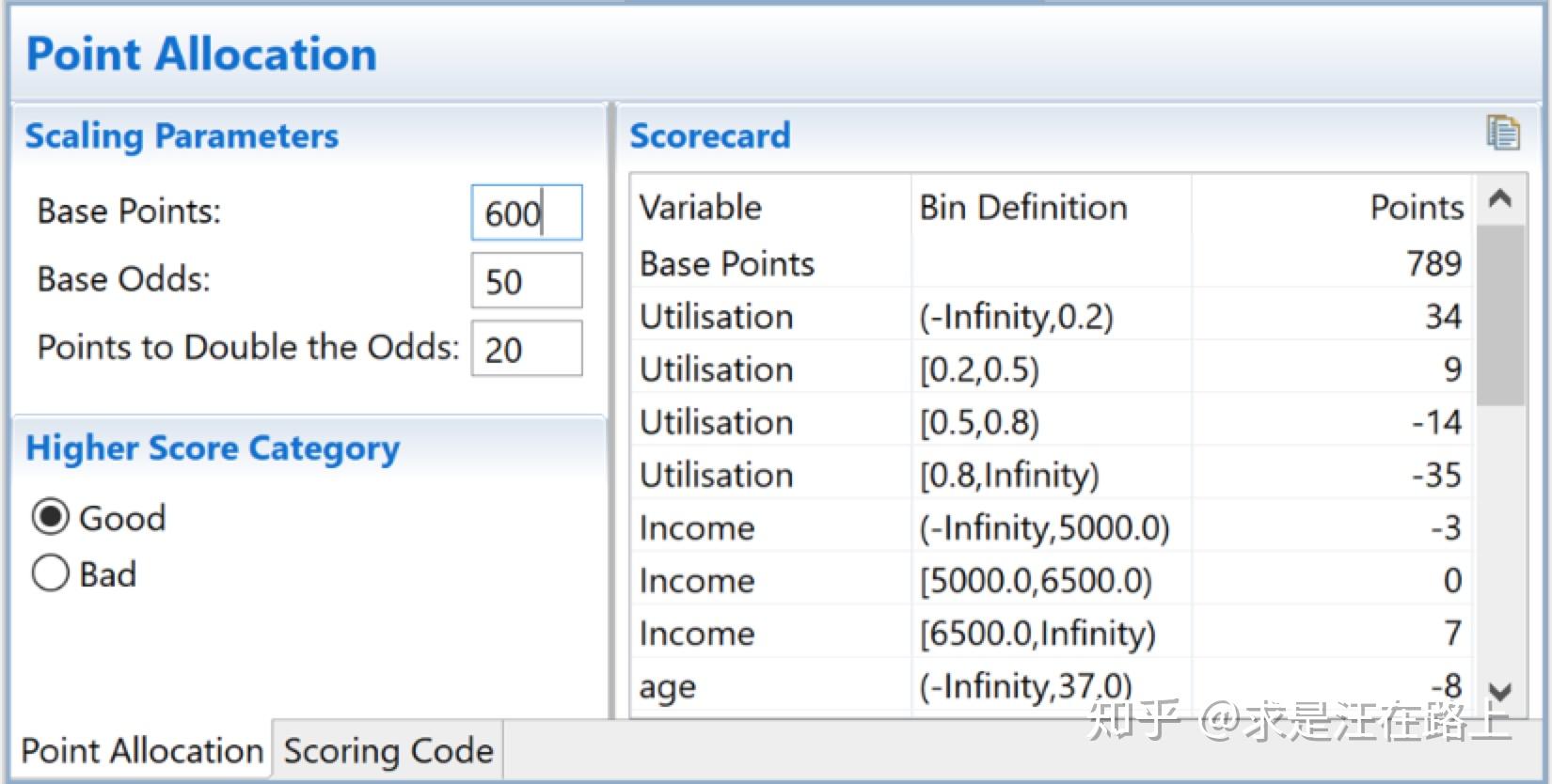The width and height of the screenshot is (1552, 784).
Task: Focus the Base Odds input field
Action: click(x=527, y=280)
